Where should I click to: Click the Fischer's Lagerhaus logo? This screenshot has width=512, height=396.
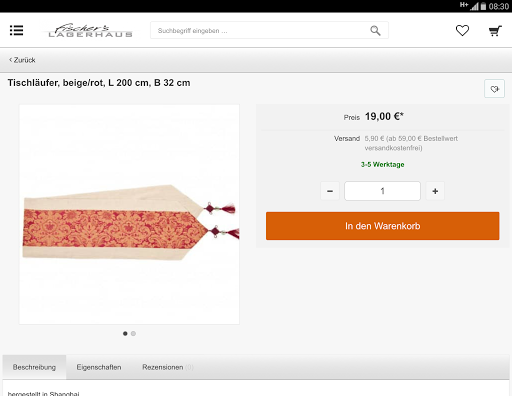(x=90, y=31)
